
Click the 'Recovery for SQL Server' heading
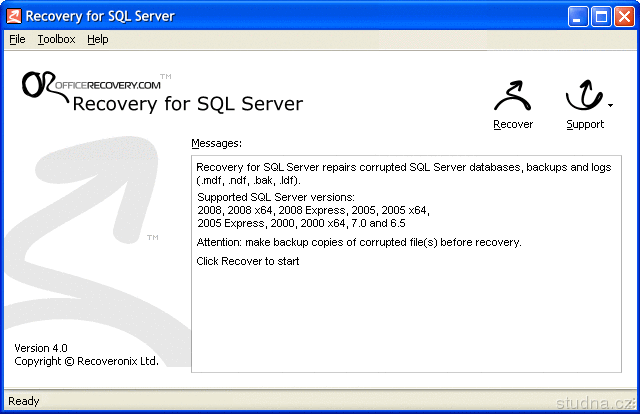pyautogui.click(x=188, y=104)
